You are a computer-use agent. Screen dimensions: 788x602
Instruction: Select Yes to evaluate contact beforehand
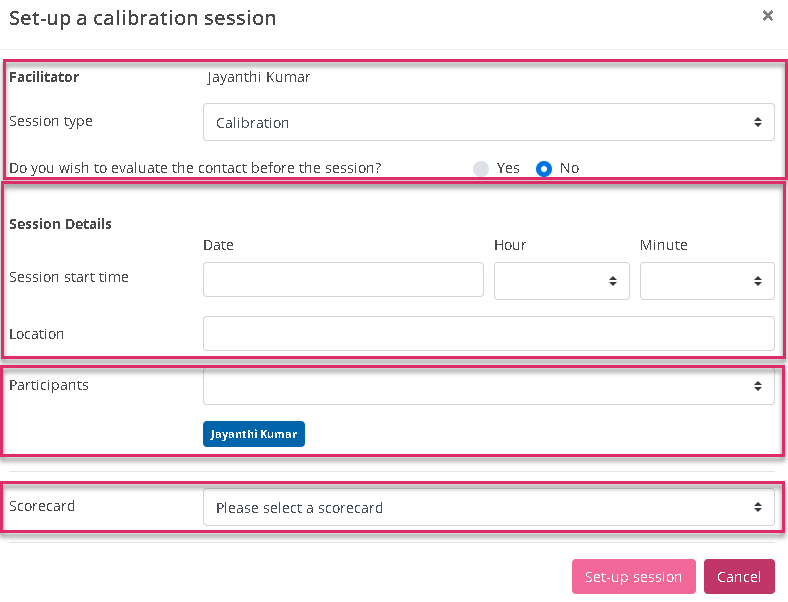[x=482, y=168]
